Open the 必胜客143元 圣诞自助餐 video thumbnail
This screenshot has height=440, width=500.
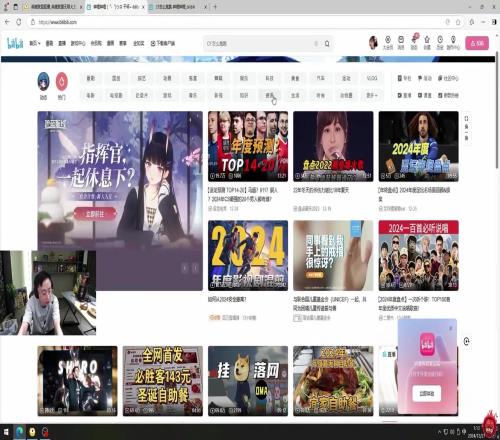pos(163,381)
